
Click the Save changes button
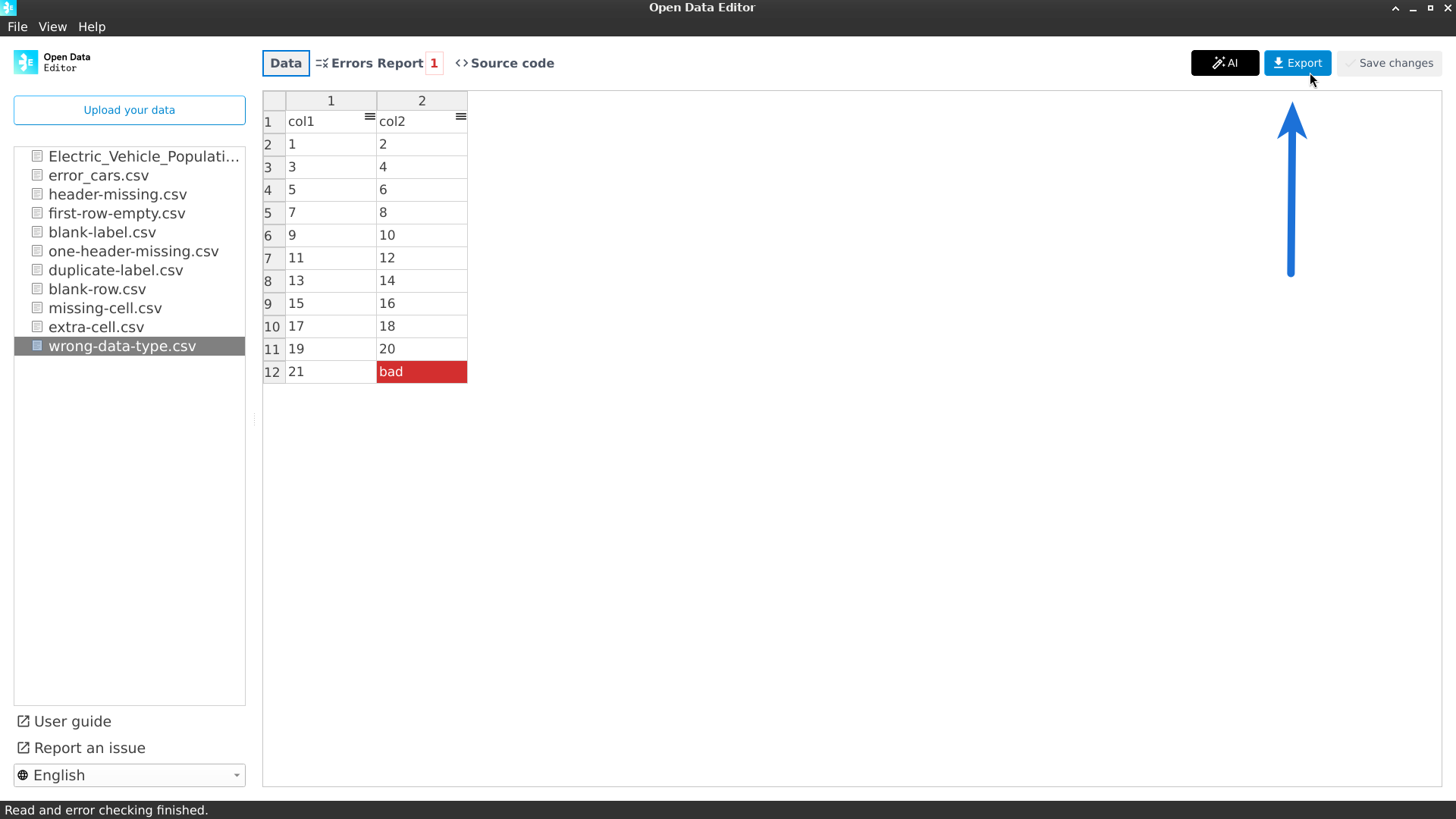coord(1389,63)
